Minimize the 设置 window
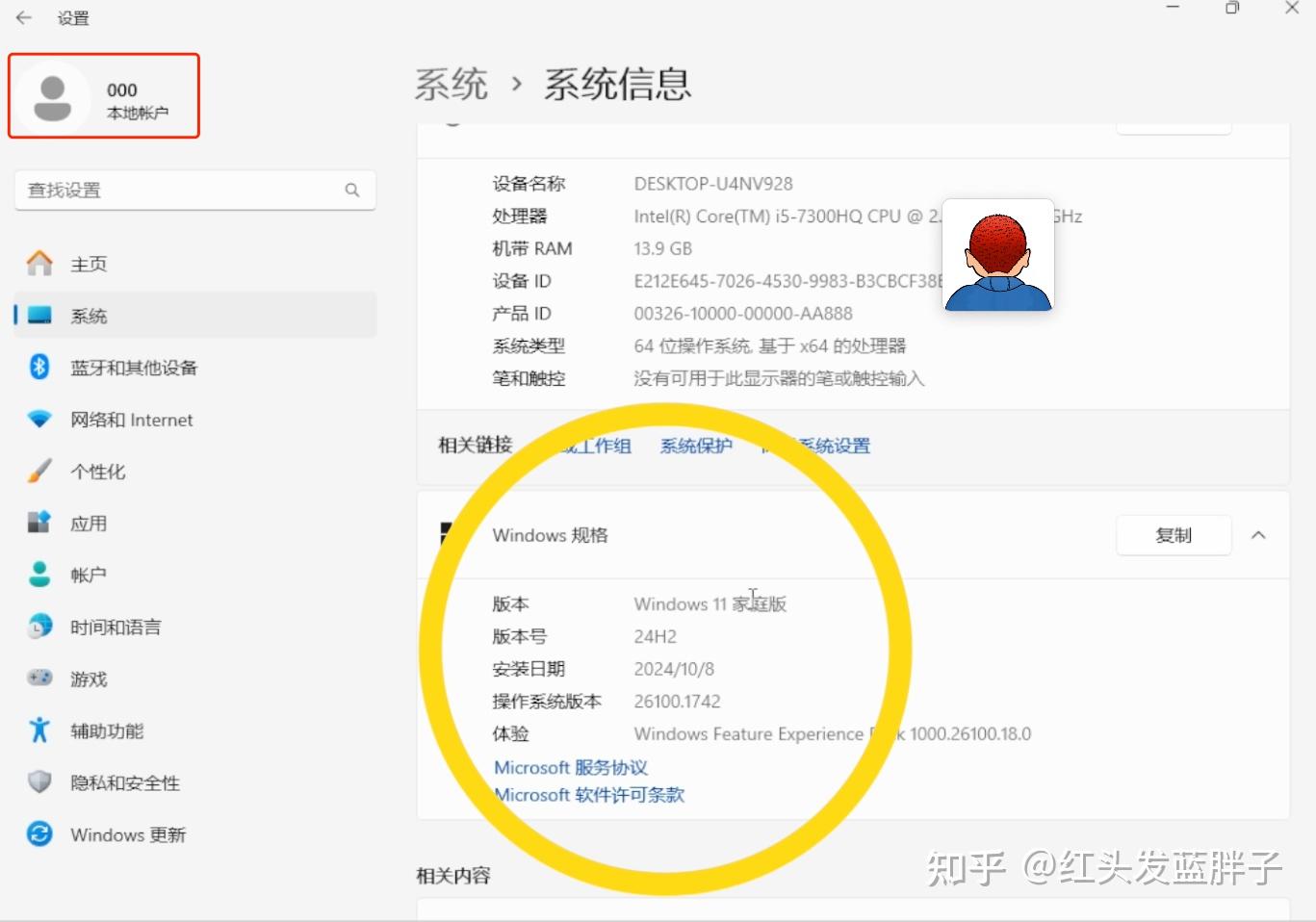This screenshot has width=1316, height=922. click(x=1173, y=8)
